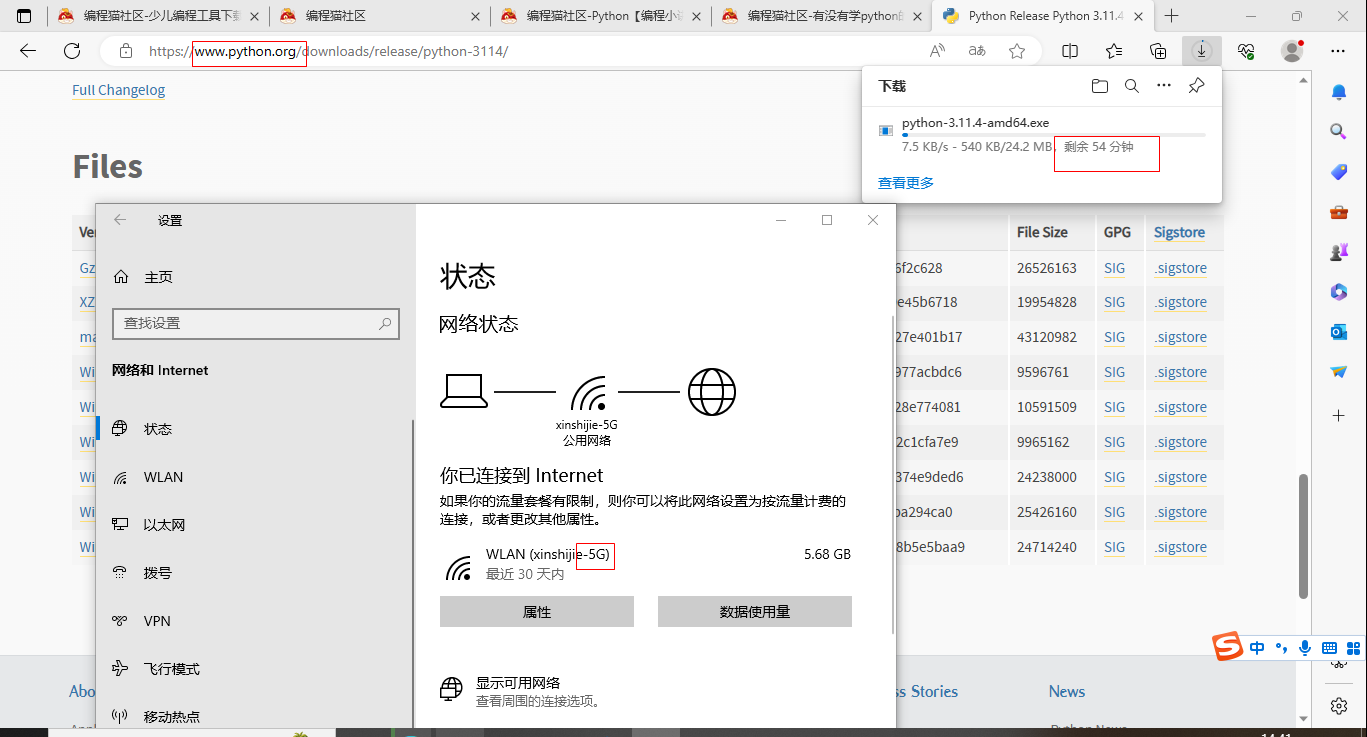Select 拨号 in the Settings sidebar

pyautogui.click(x=256, y=573)
